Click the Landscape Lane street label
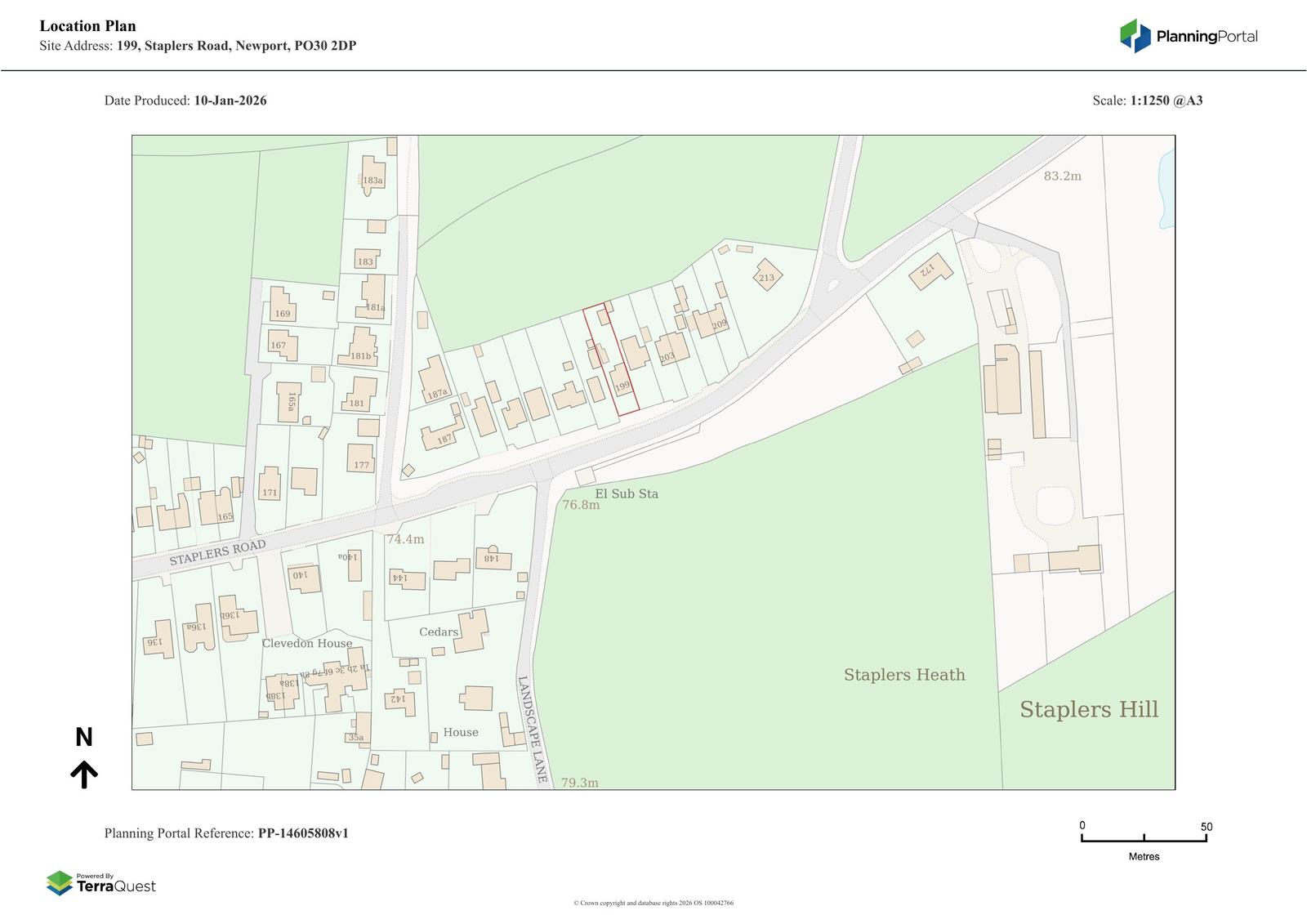1307x924 pixels. (x=531, y=730)
